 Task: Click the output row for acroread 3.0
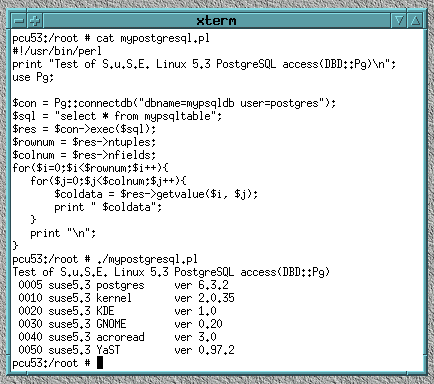tap(117, 337)
